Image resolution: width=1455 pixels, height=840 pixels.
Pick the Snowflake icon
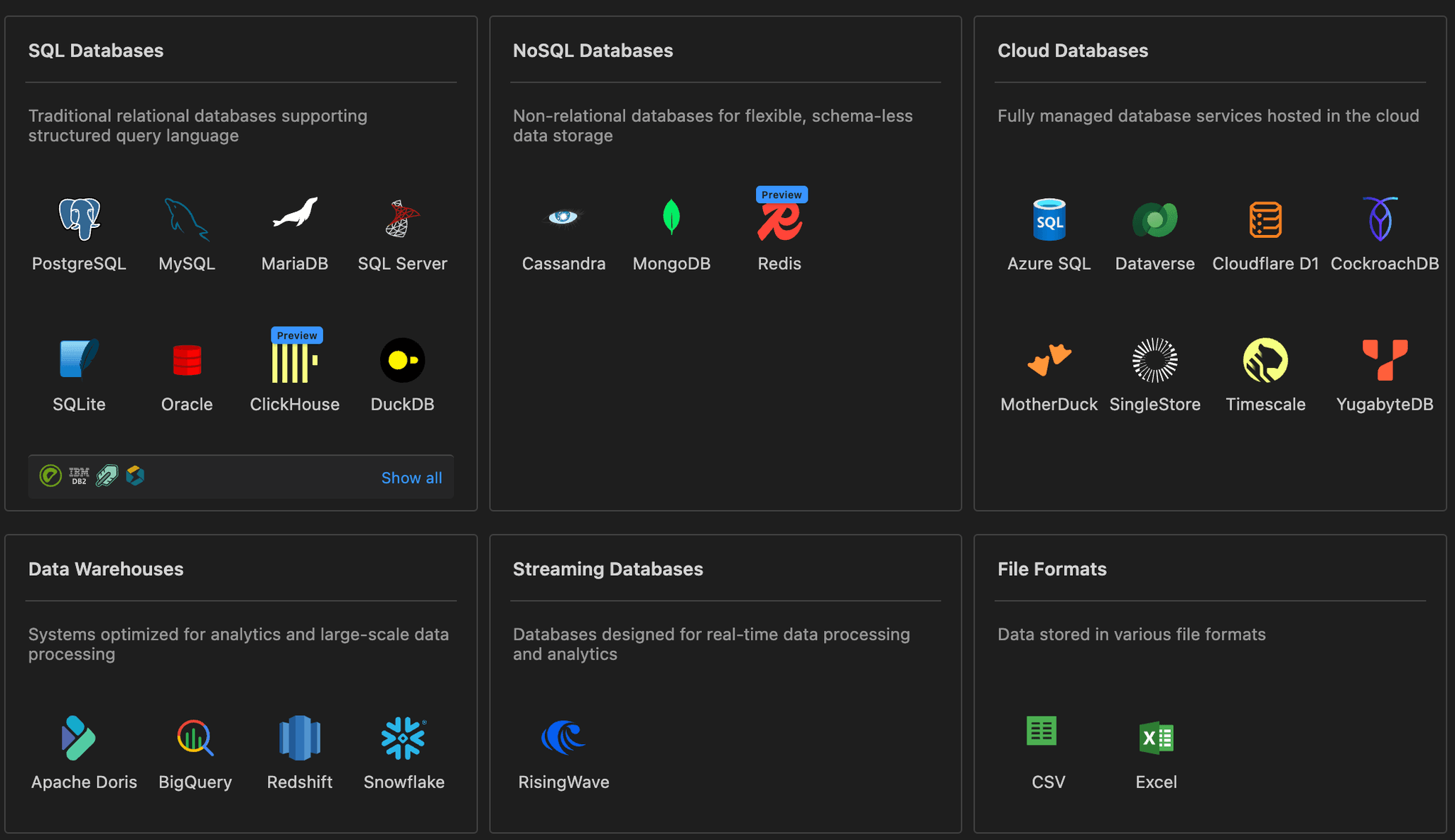(x=404, y=738)
